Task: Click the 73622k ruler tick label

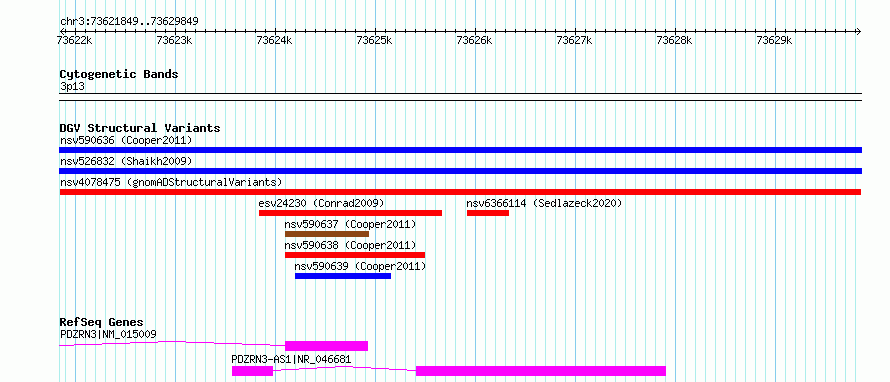Action: point(75,40)
